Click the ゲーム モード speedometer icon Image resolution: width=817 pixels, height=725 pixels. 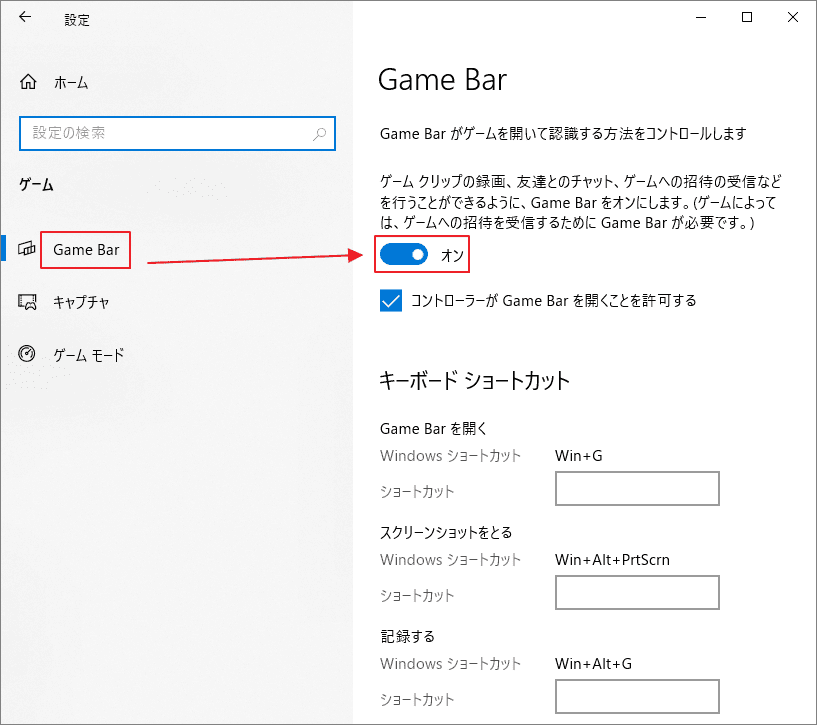coord(25,354)
